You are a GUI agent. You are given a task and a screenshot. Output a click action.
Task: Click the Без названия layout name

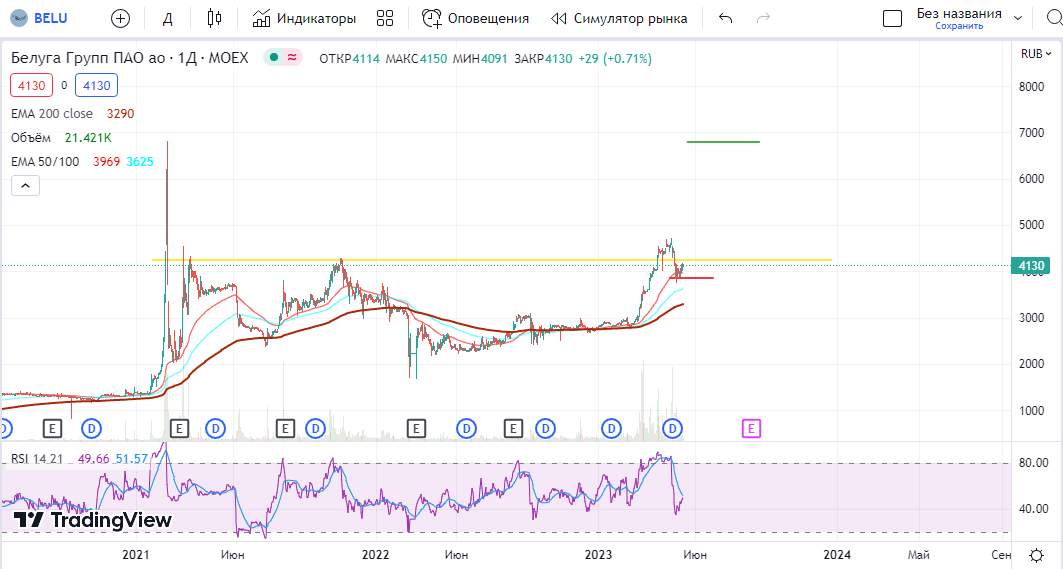[959, 13]
